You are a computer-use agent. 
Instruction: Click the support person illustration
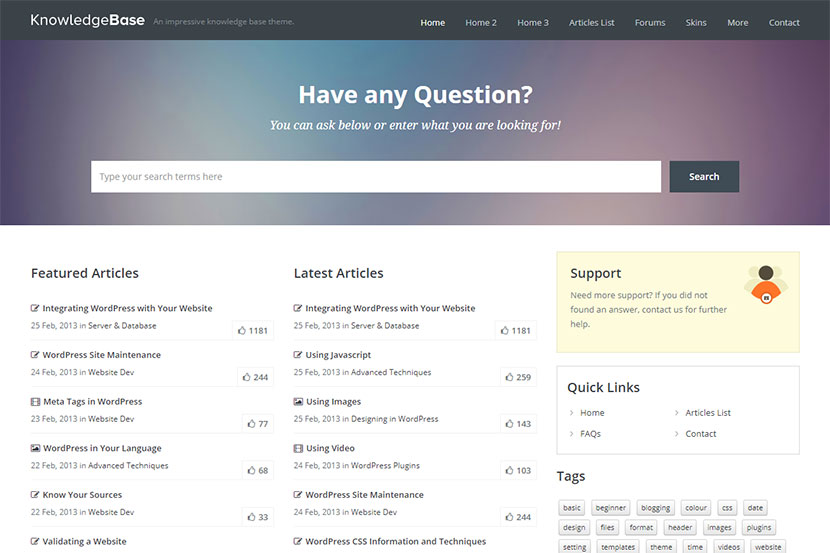(766, 284)
